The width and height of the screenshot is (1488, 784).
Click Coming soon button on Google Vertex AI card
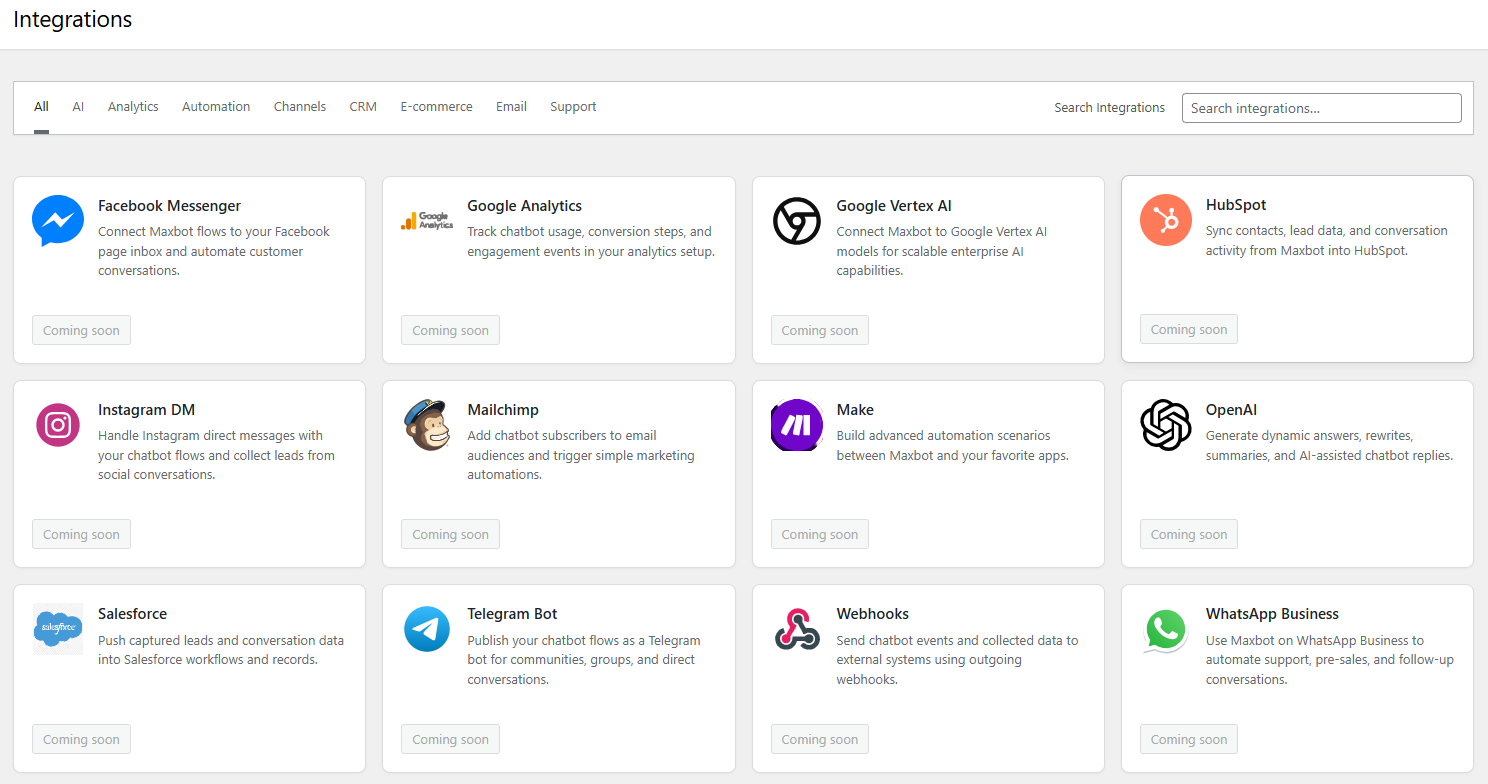click(819, 331)
